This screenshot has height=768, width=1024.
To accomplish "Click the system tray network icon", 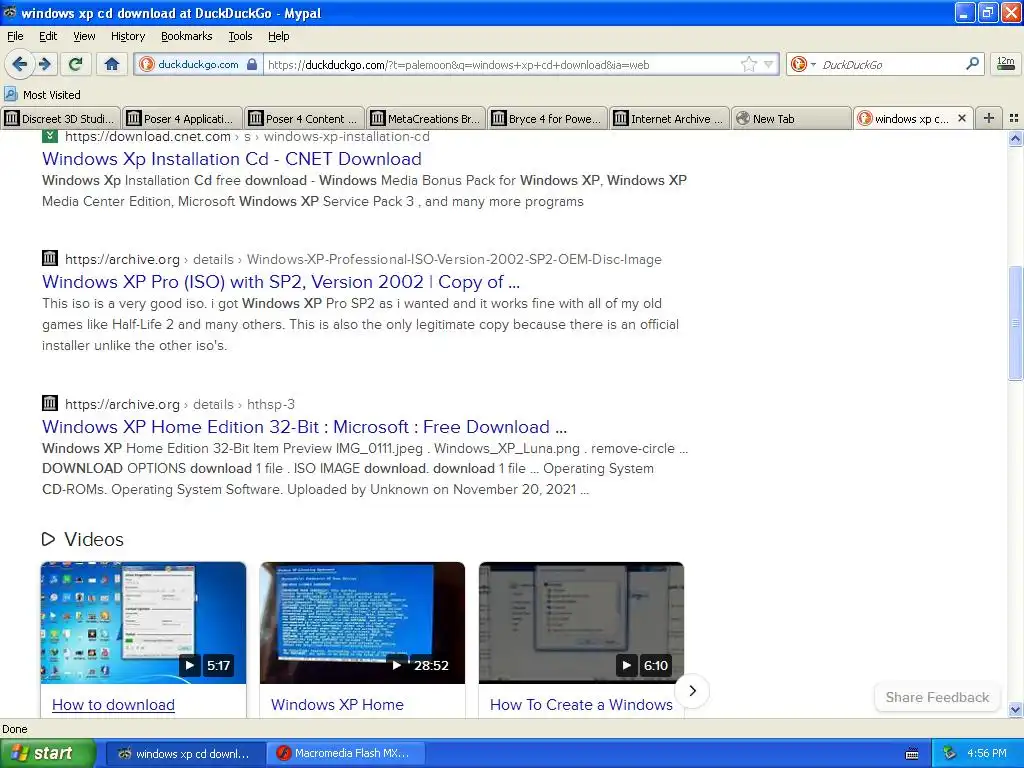I will click(949, 753).
